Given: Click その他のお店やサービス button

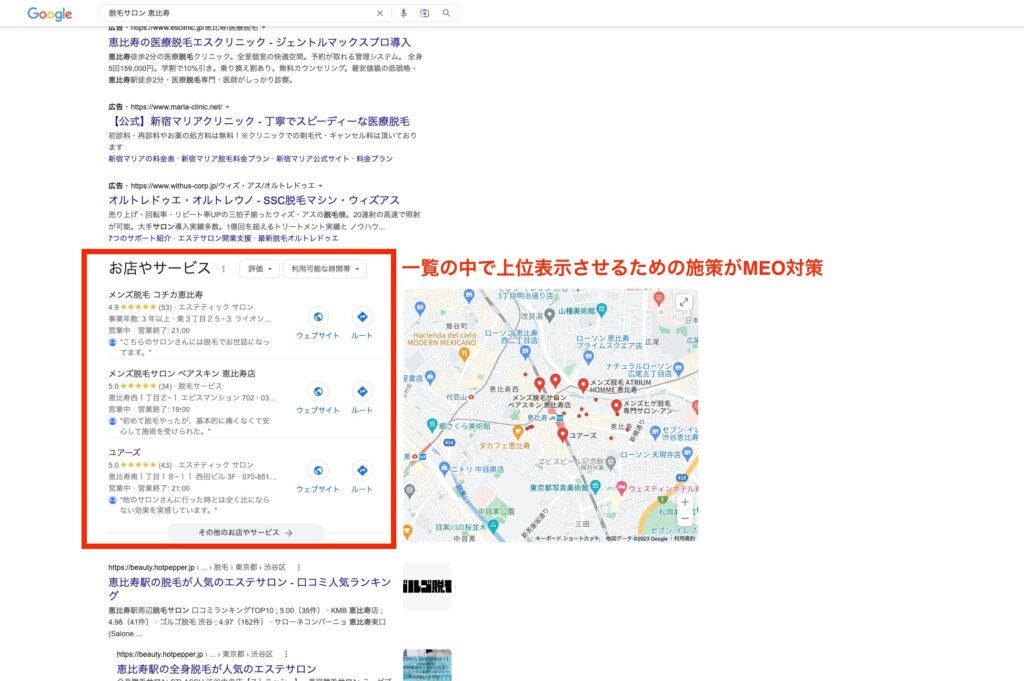Looking at the screenshot, I should (245, 533).
